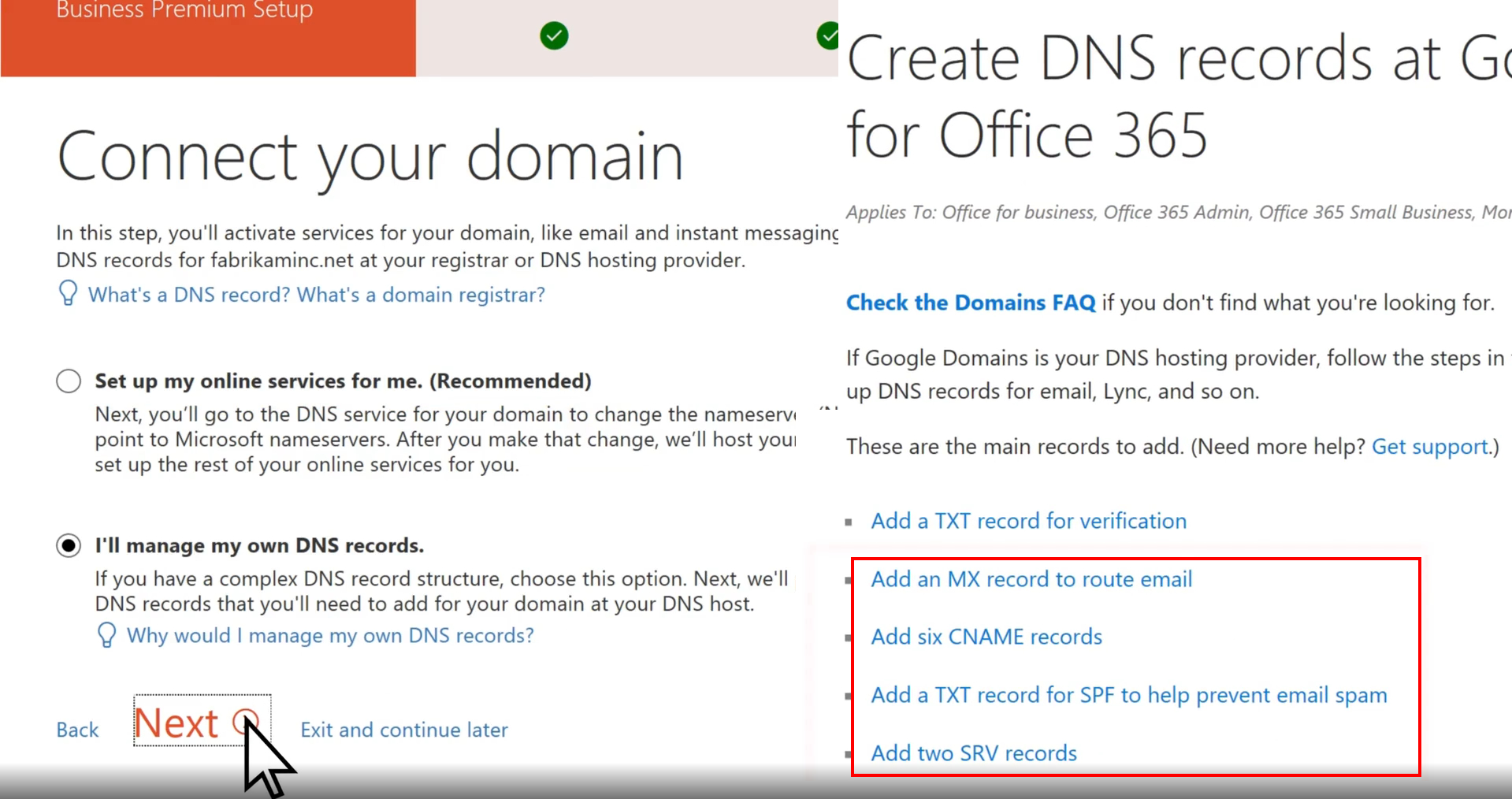Click lightbulb icon beside 'What's a DNS record?'
1512x799 pixels.
[69, 294]
